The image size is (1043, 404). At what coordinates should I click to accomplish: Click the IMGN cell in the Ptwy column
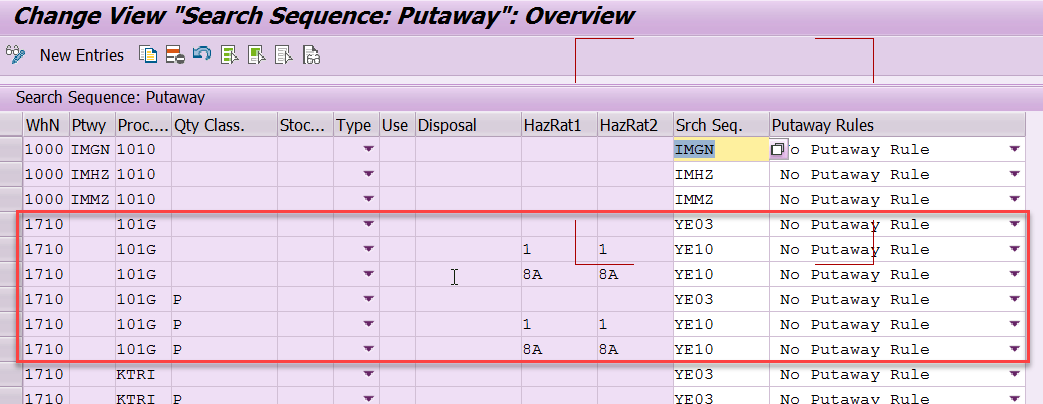coord(92,150)
